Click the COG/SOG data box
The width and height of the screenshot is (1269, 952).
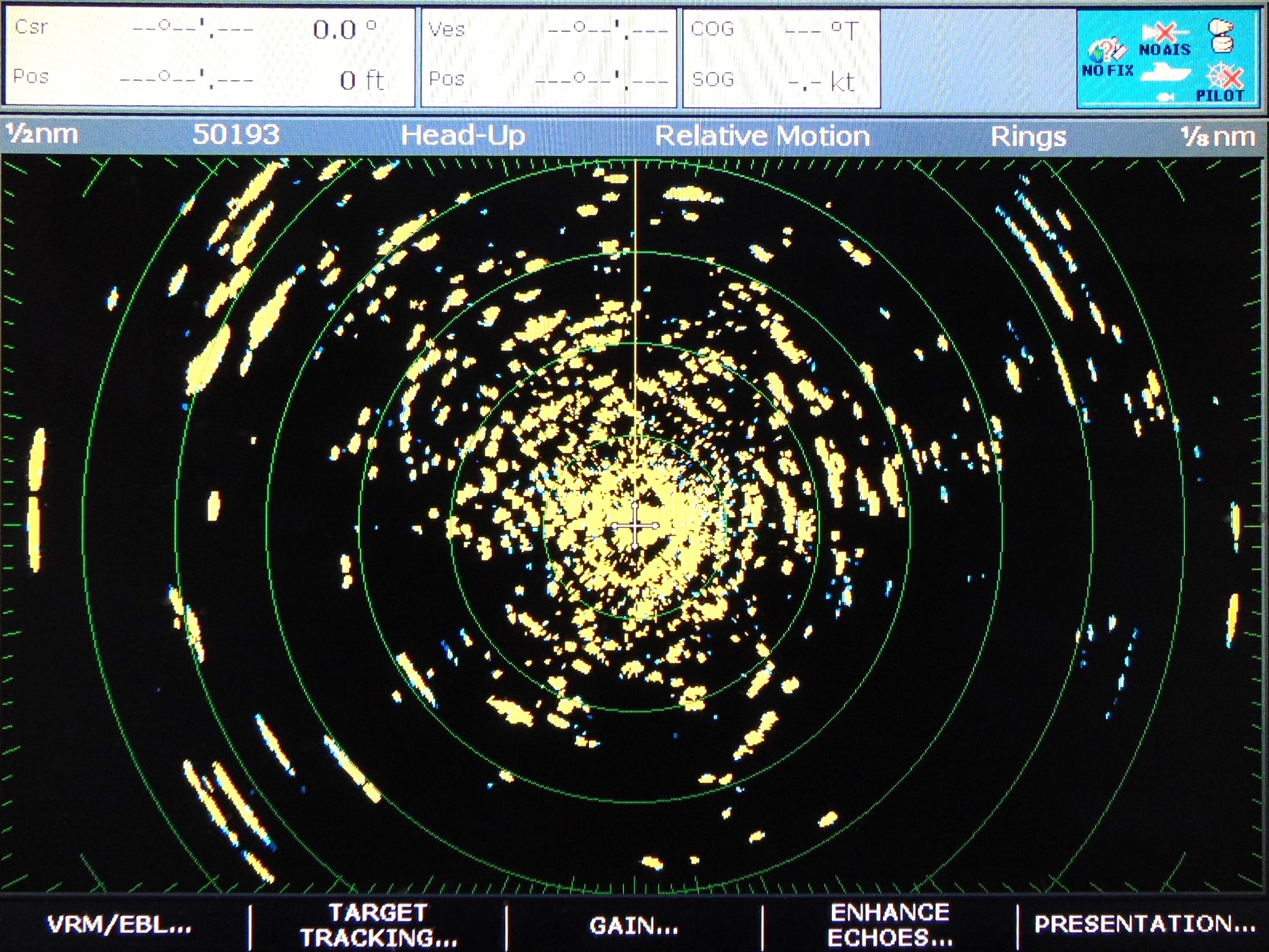tap(780, 57)
